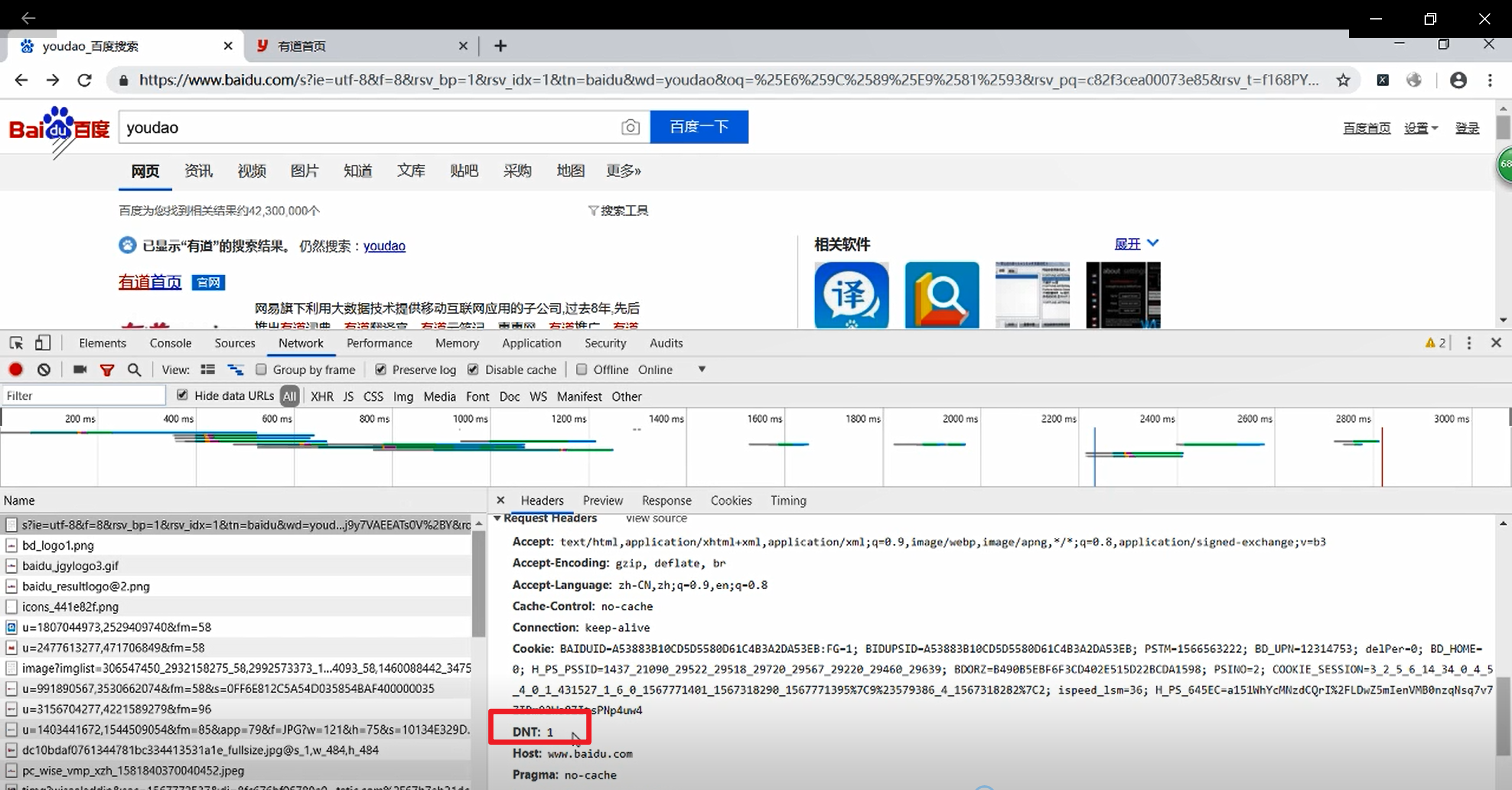Viewport: 1512px width, 790px height.
Task: Toggle the Preserve log checkbox
Action: 381,370
